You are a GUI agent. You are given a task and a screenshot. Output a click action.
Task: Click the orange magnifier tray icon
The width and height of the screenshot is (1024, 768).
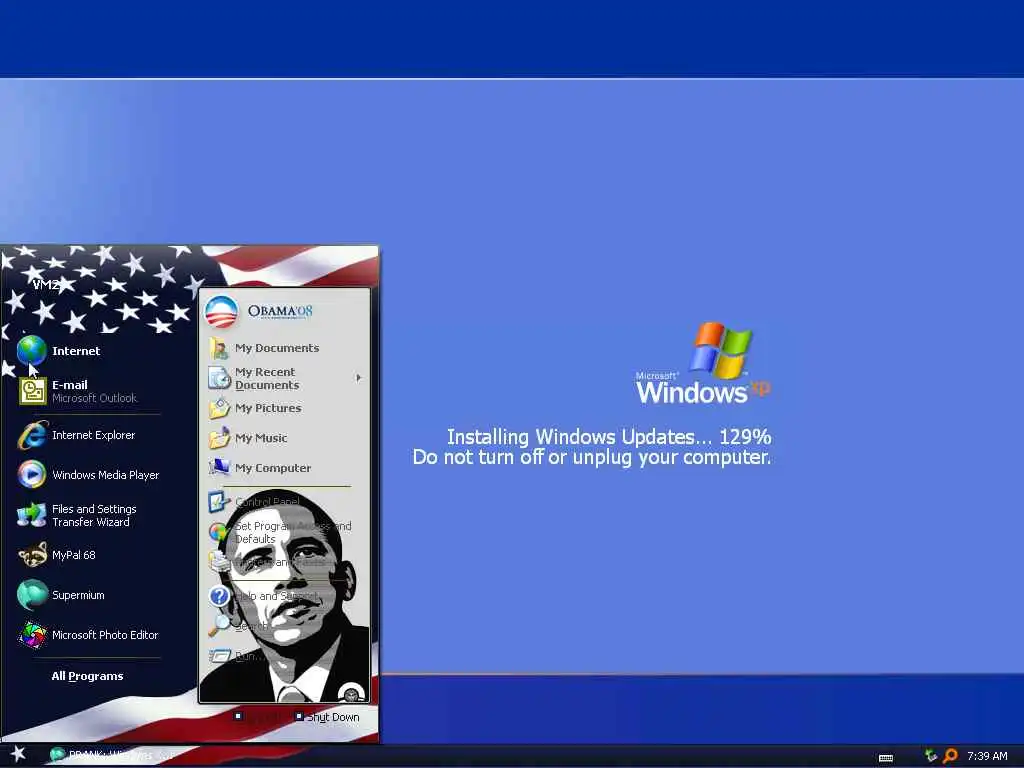coord(950,756)
